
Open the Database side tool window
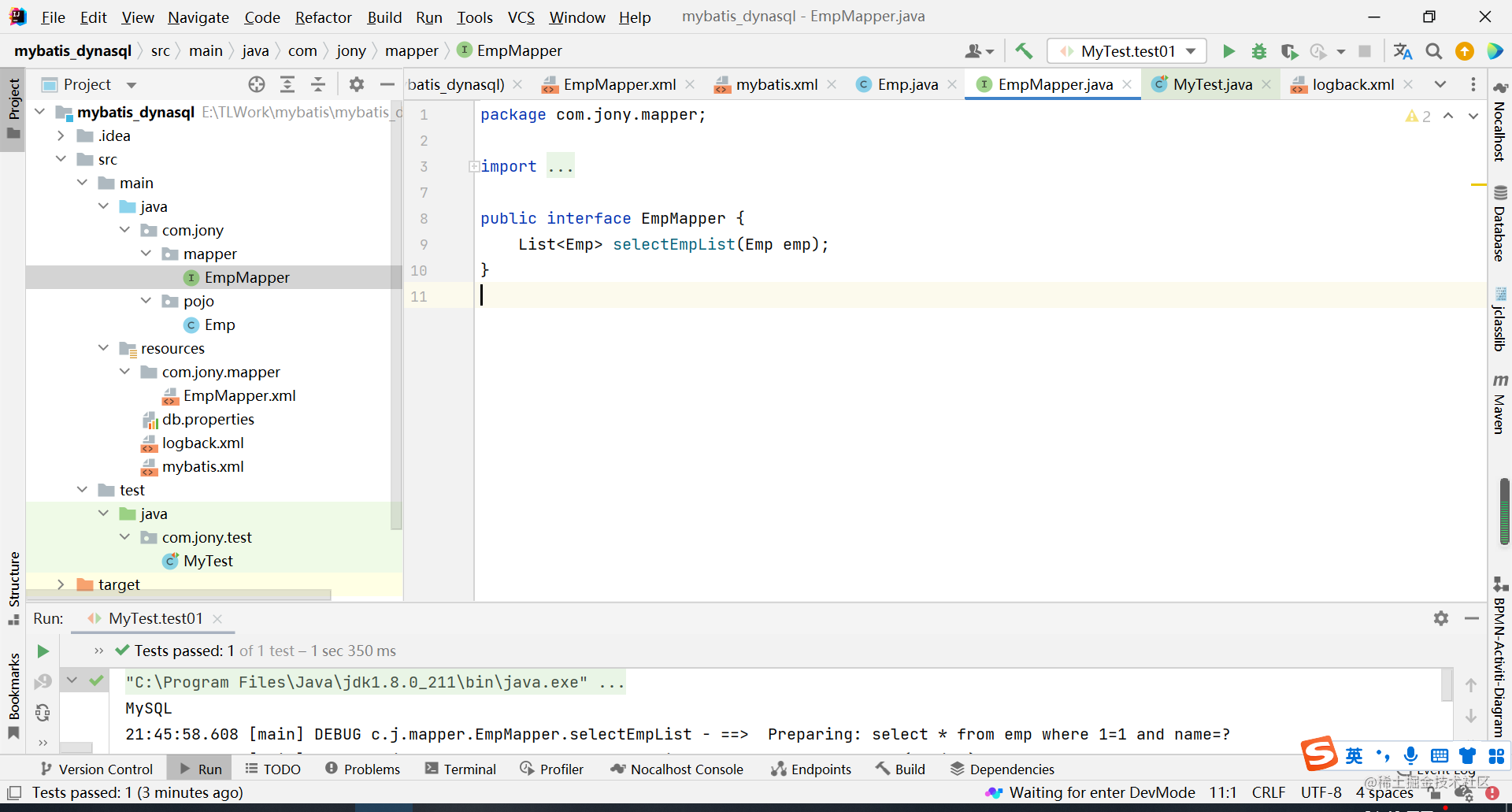[1499, 224]
